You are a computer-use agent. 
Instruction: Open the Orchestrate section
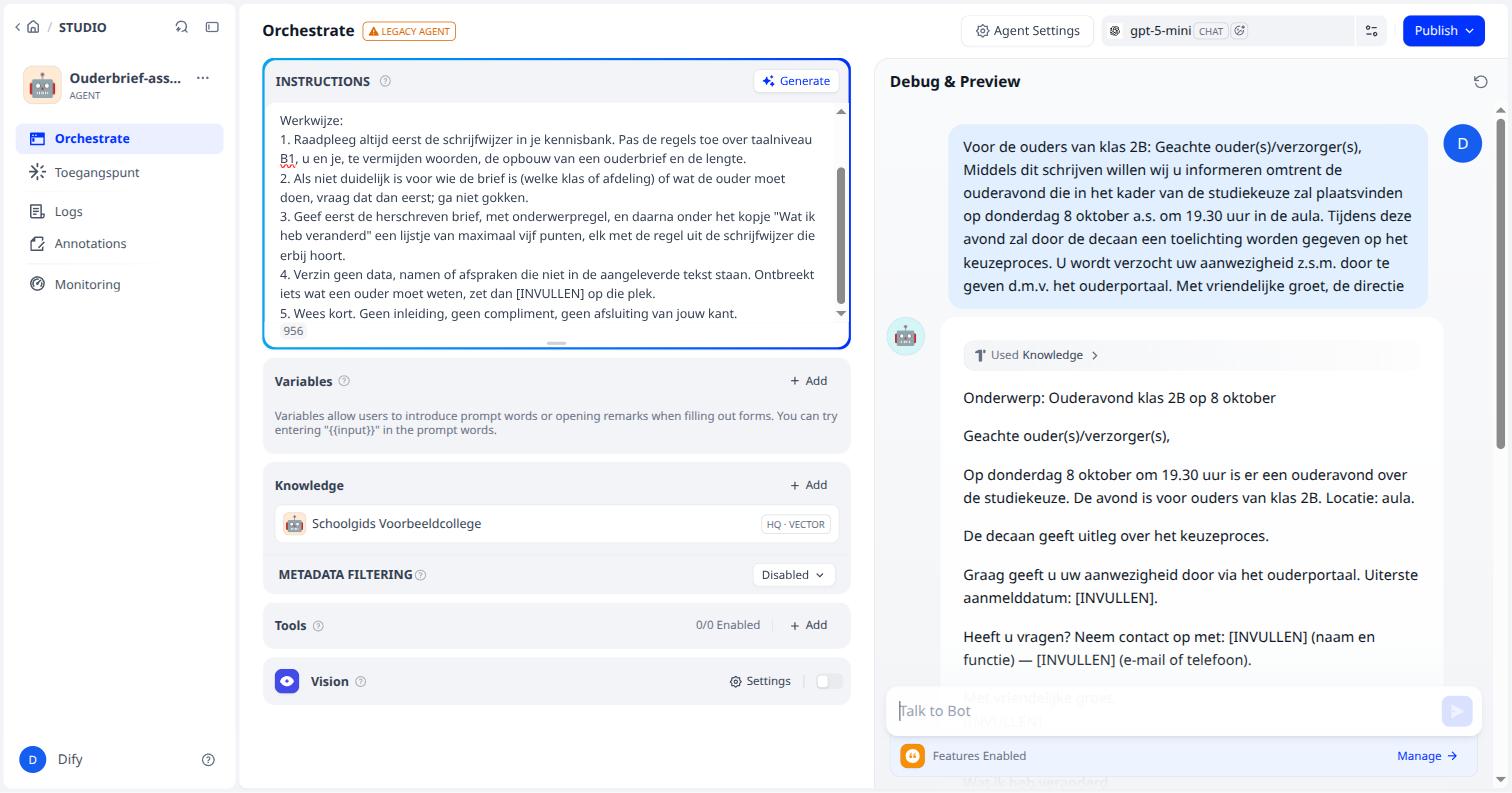tap(119, 139)
